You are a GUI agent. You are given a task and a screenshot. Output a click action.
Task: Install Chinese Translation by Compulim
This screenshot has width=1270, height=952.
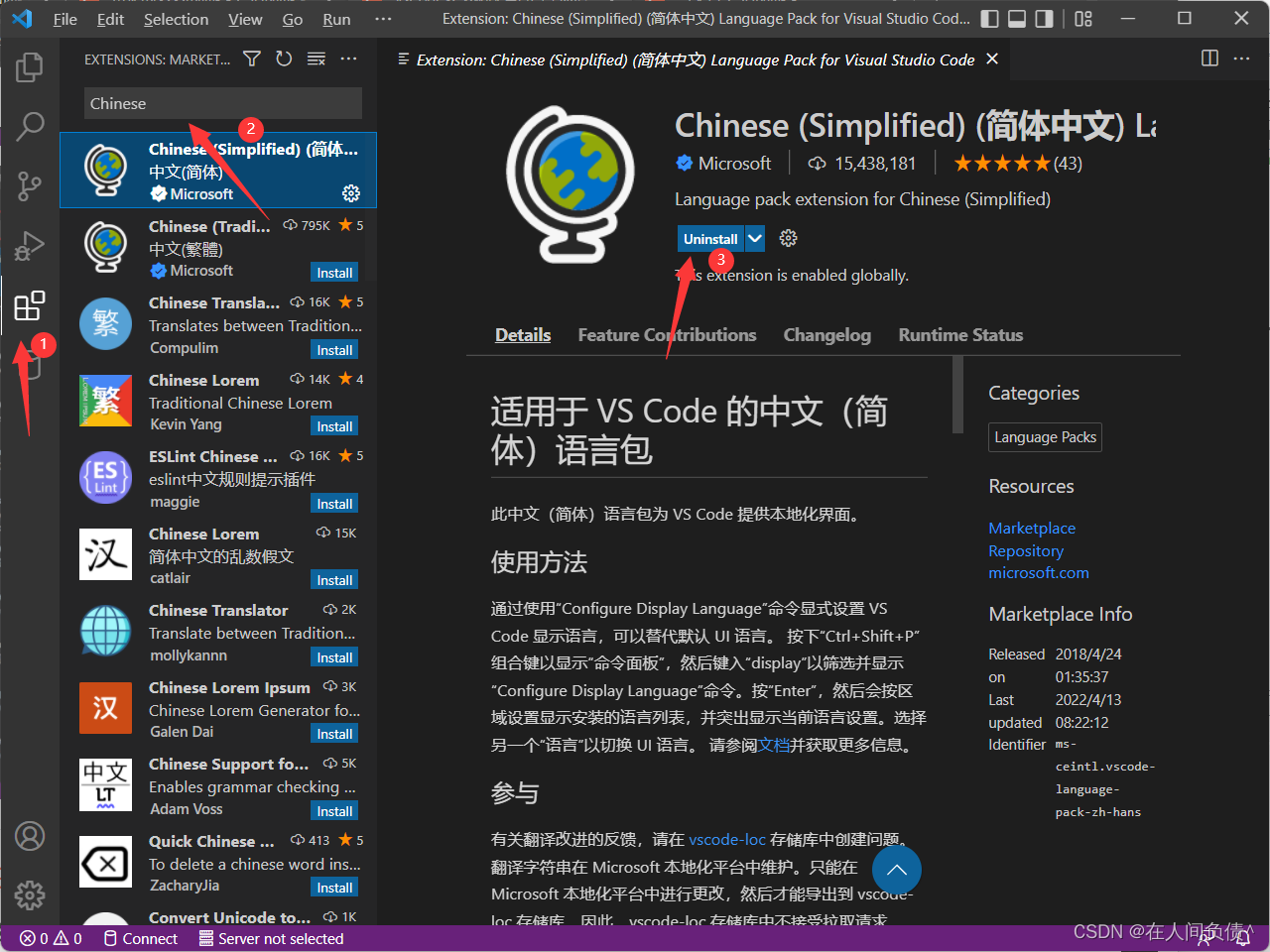[334, 350]
